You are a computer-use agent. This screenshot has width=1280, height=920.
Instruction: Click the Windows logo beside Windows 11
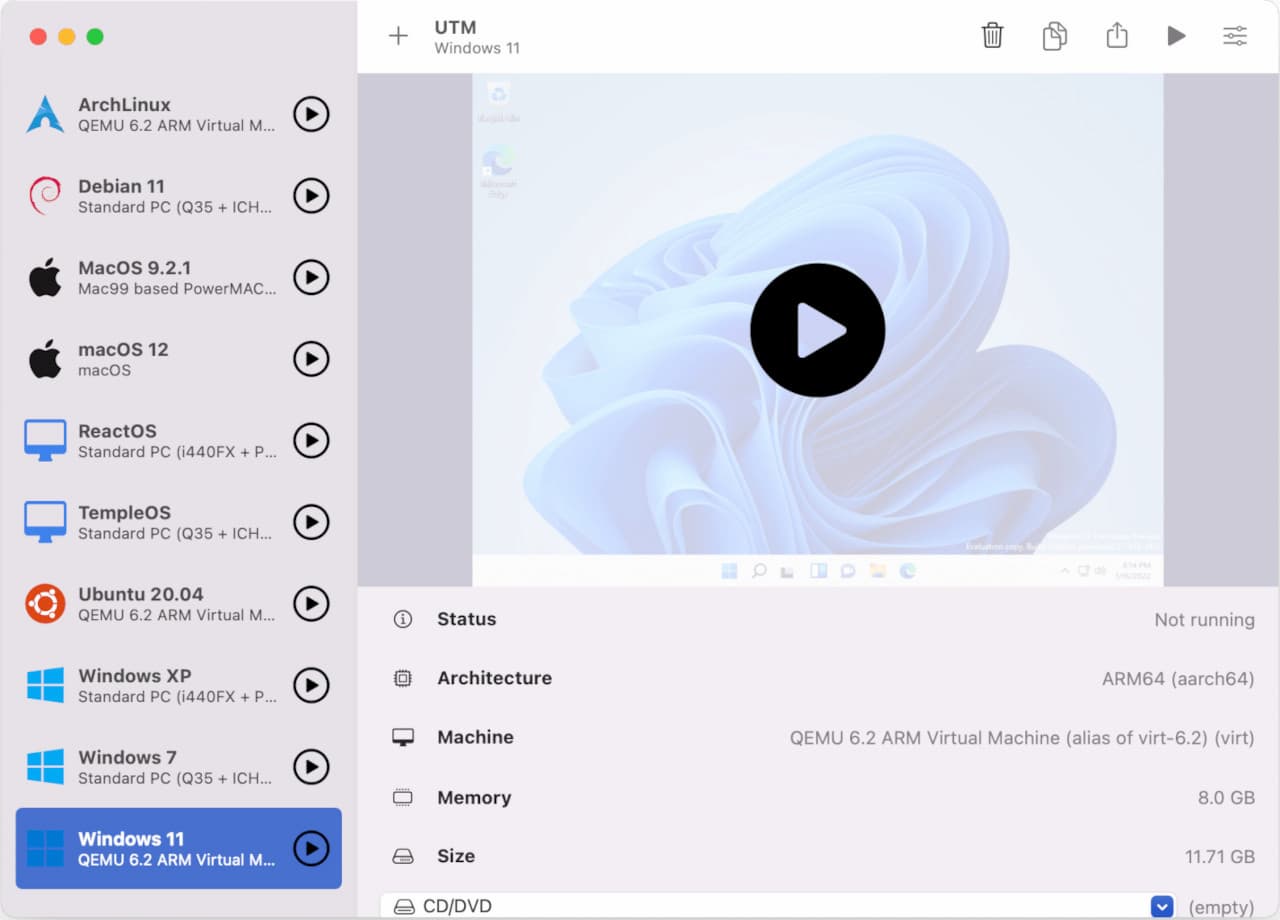click(45, 848)
